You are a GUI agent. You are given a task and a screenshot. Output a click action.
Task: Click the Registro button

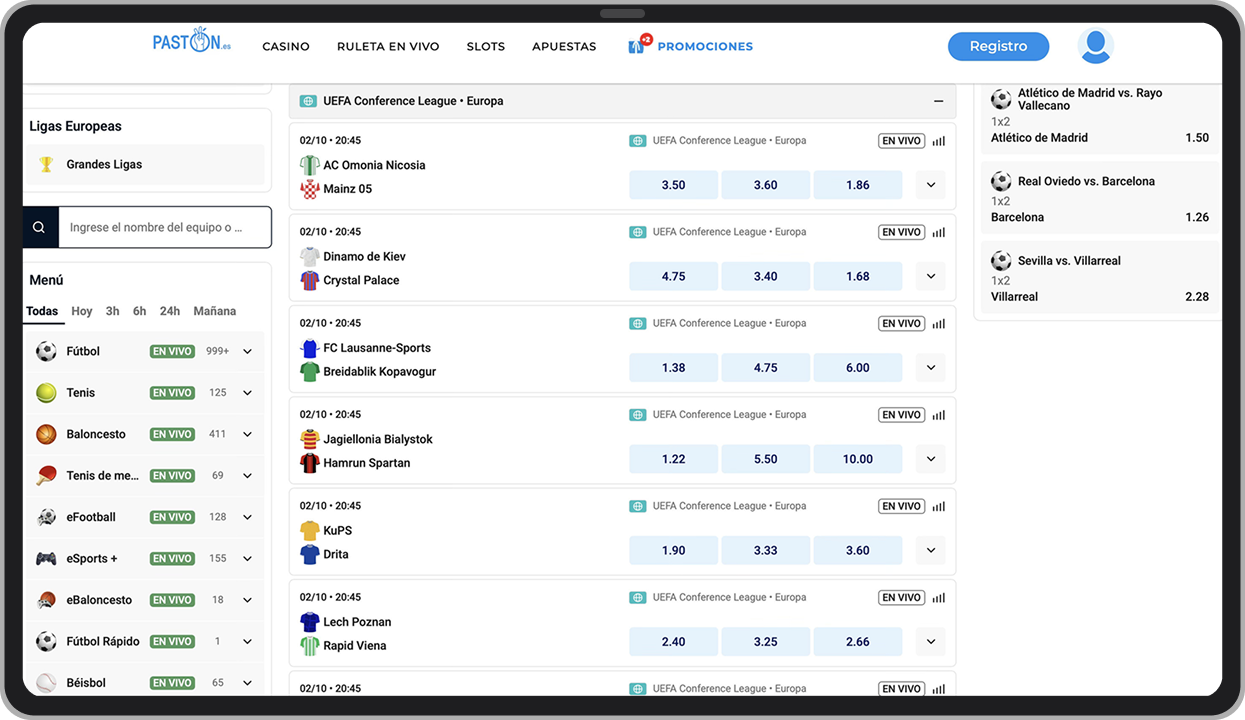[x=998, y=46]
